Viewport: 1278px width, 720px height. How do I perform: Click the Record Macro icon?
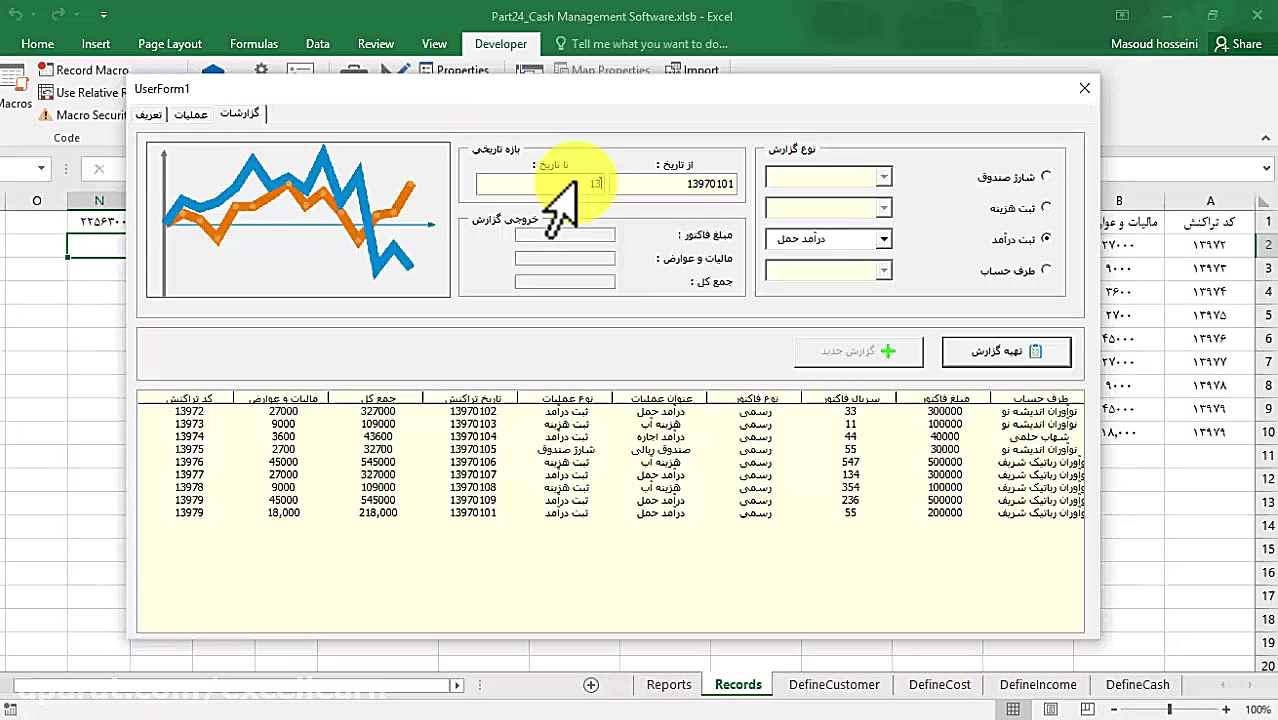(x=46, y=70)
